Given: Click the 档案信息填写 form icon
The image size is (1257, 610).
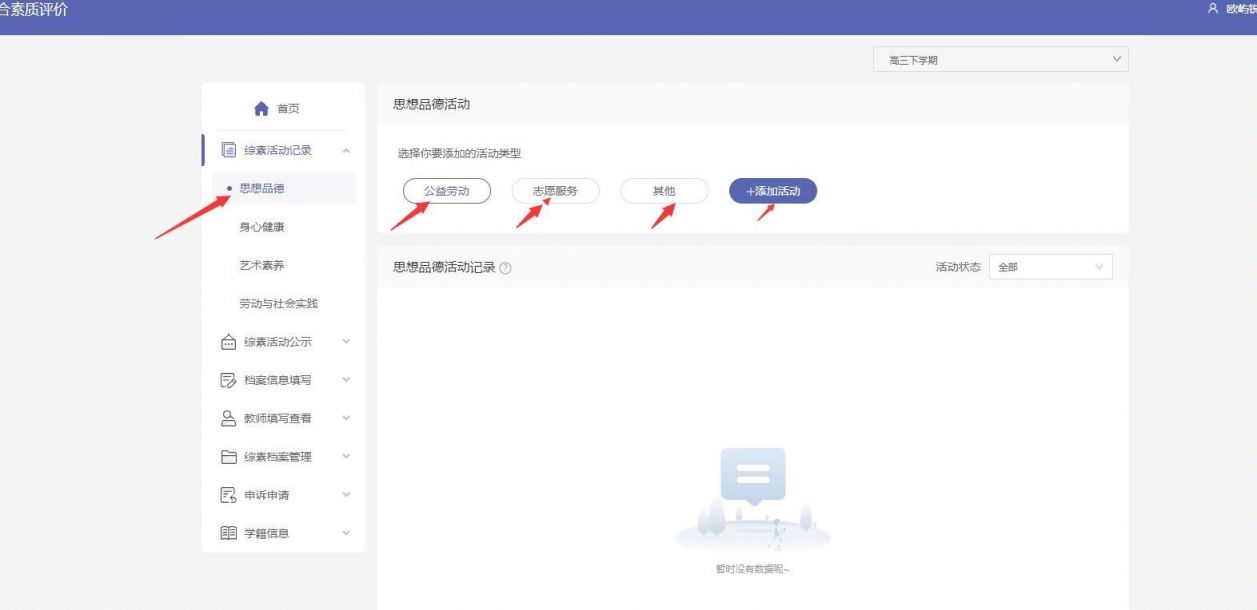Looking at the screenshot, I should (x=227, y=379).
